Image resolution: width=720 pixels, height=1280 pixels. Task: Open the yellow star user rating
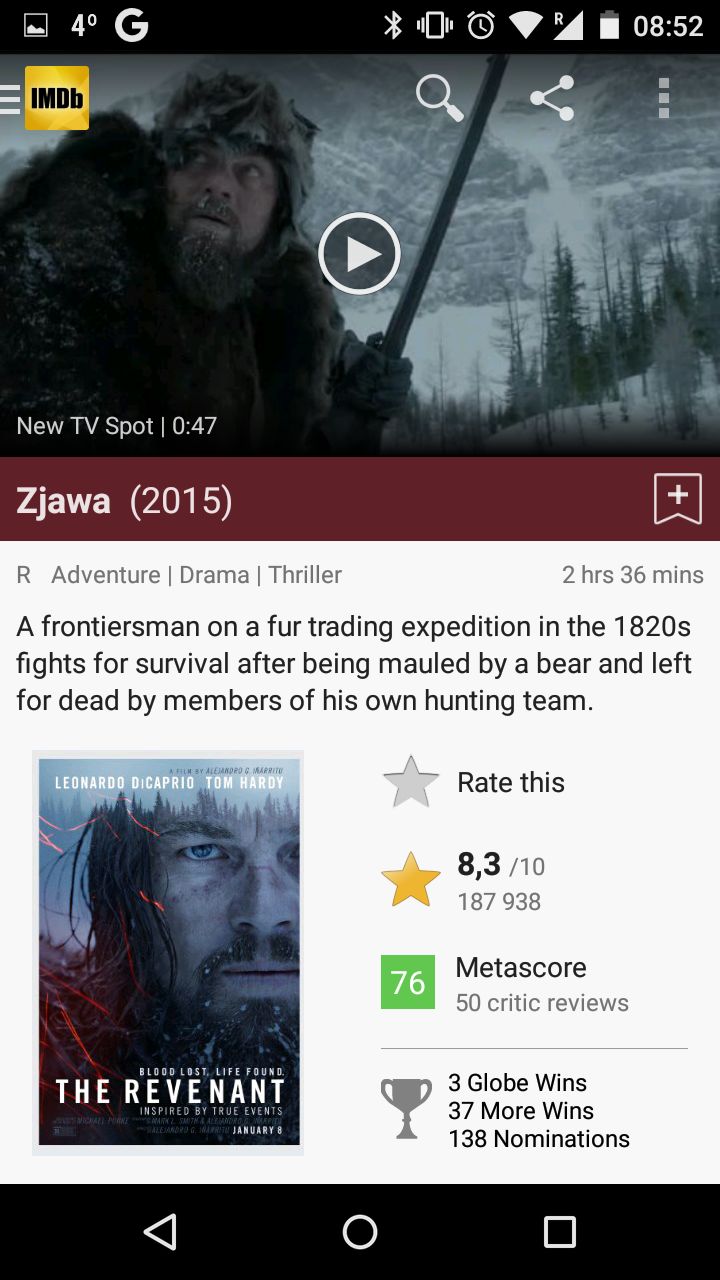click(411, 880)
